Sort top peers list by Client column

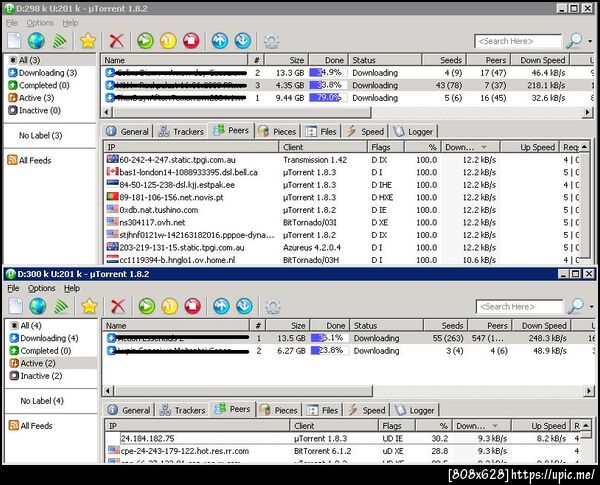point(323,147)
